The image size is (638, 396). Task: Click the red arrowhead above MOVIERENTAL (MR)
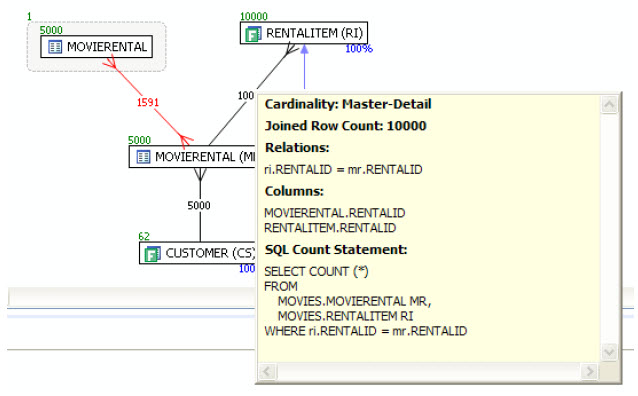pos(185,141)
